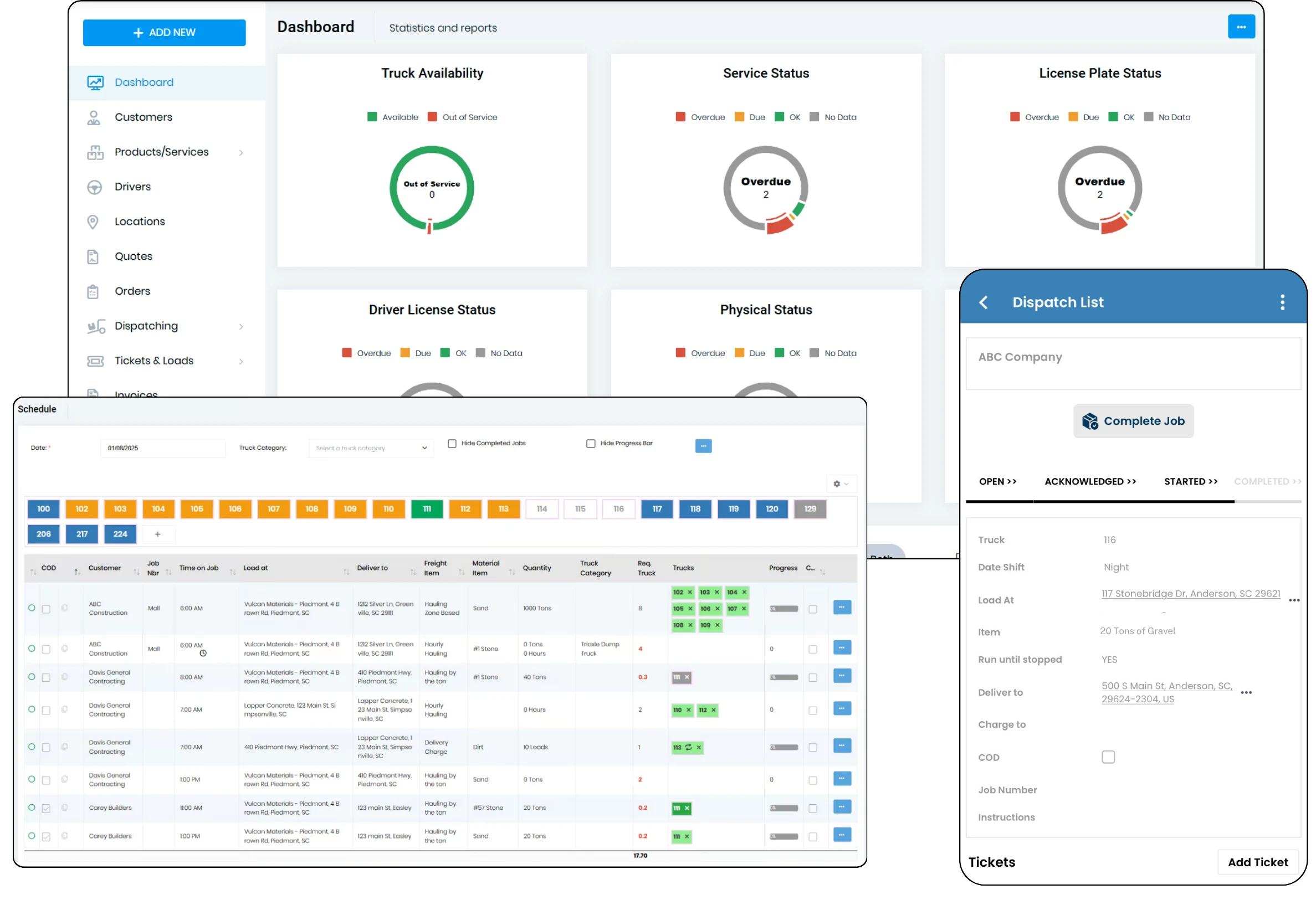Viewport: 1316px width, 900px height.
Task: Click the Complete Job button
Action: [x=1133, y=421]
